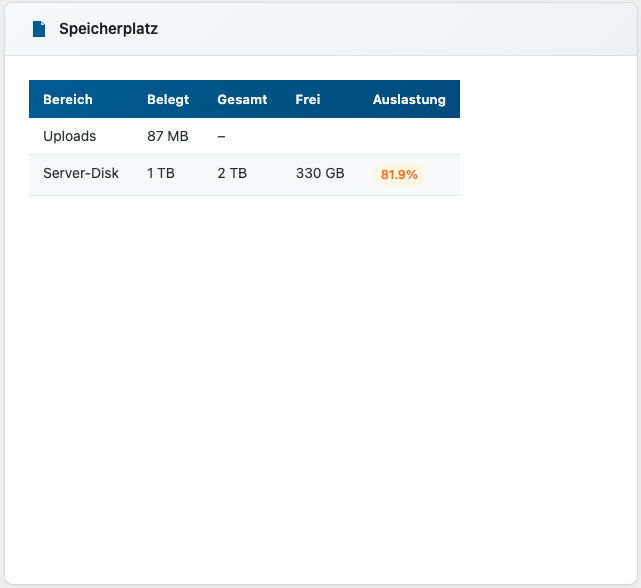
Task: Click the blank panel area below the table
Action: (x=320, y=380)
